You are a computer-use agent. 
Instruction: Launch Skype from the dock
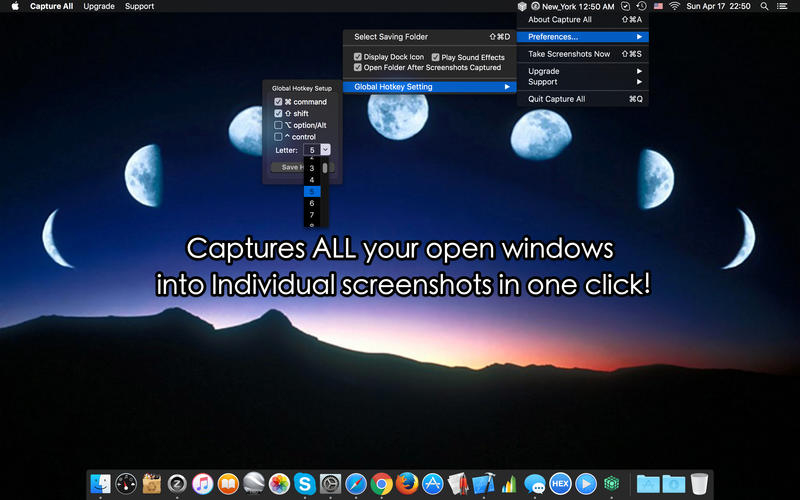pyautogui.click(x=305, y=484)
